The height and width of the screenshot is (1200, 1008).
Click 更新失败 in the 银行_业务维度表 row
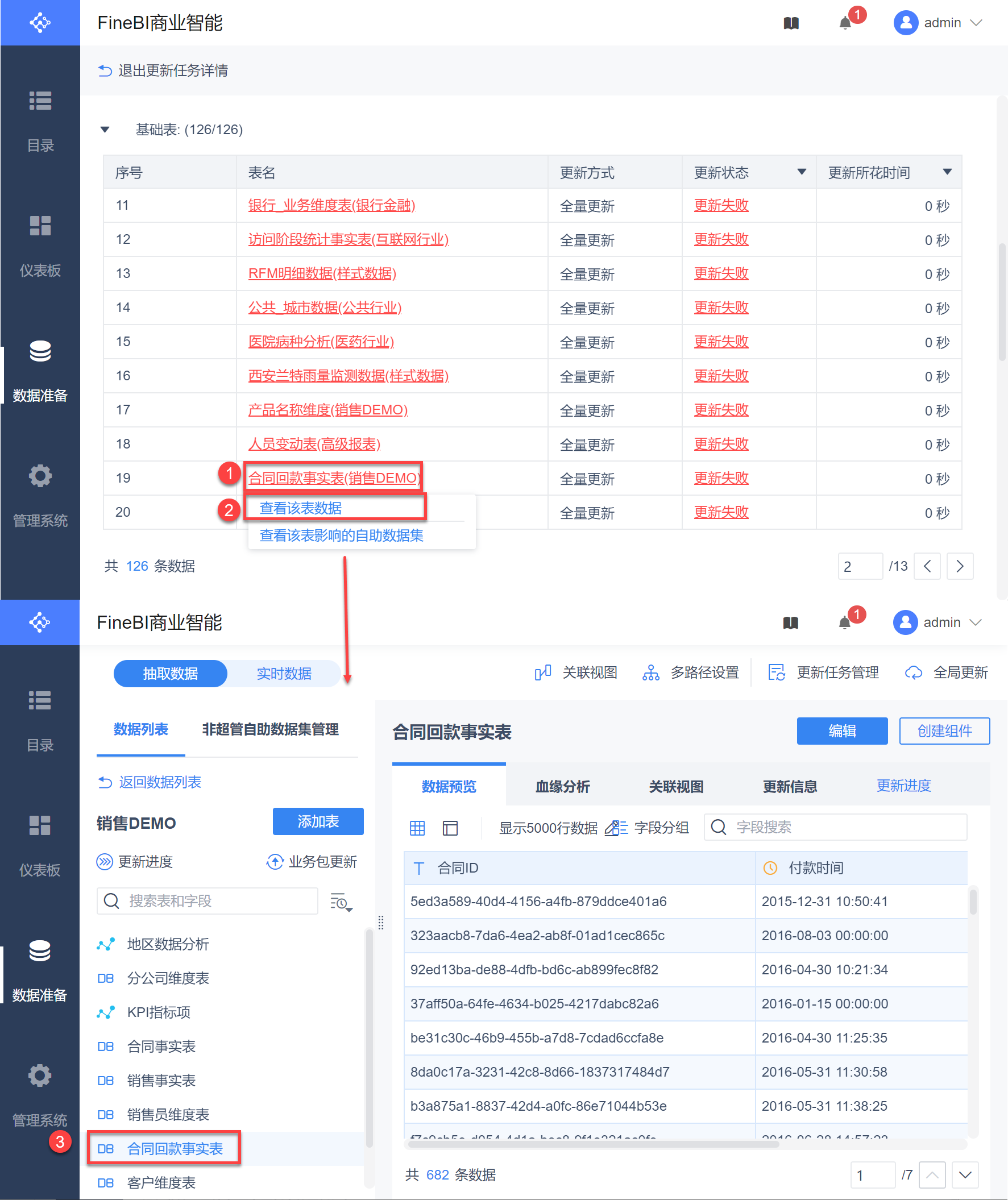click(x=721, y=205)
